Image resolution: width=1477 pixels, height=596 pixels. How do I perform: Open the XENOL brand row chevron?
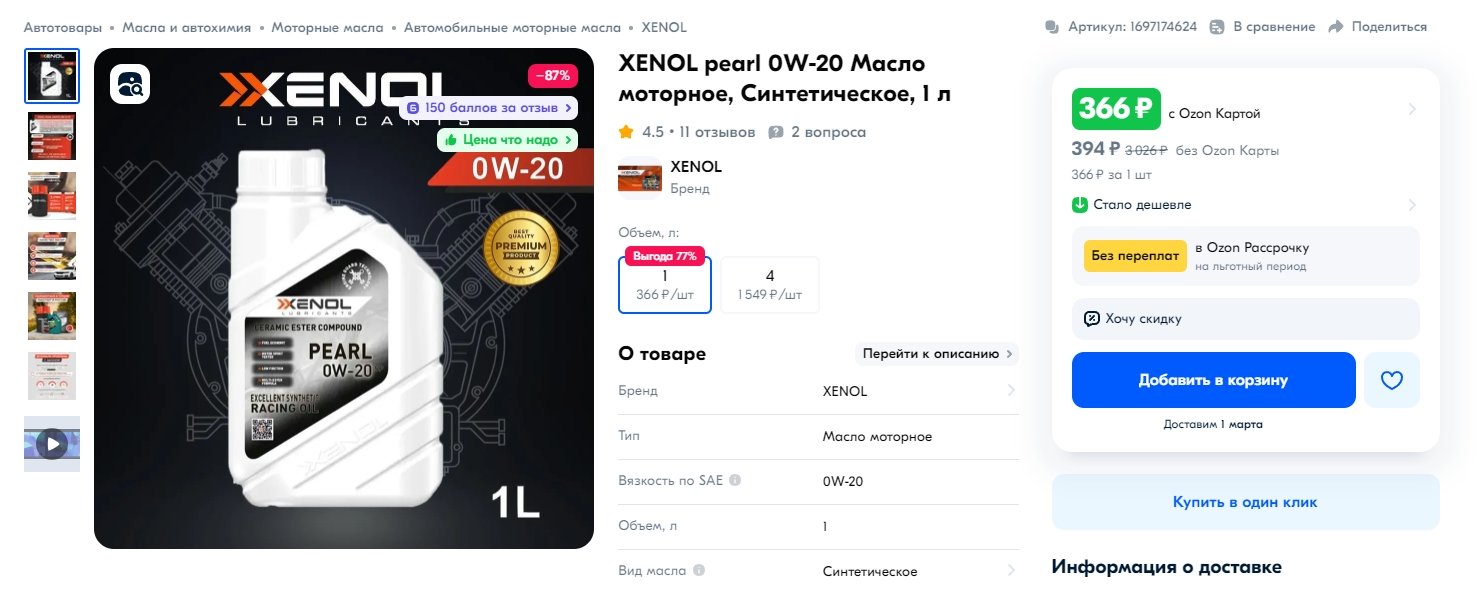(x=1011, y=391)
